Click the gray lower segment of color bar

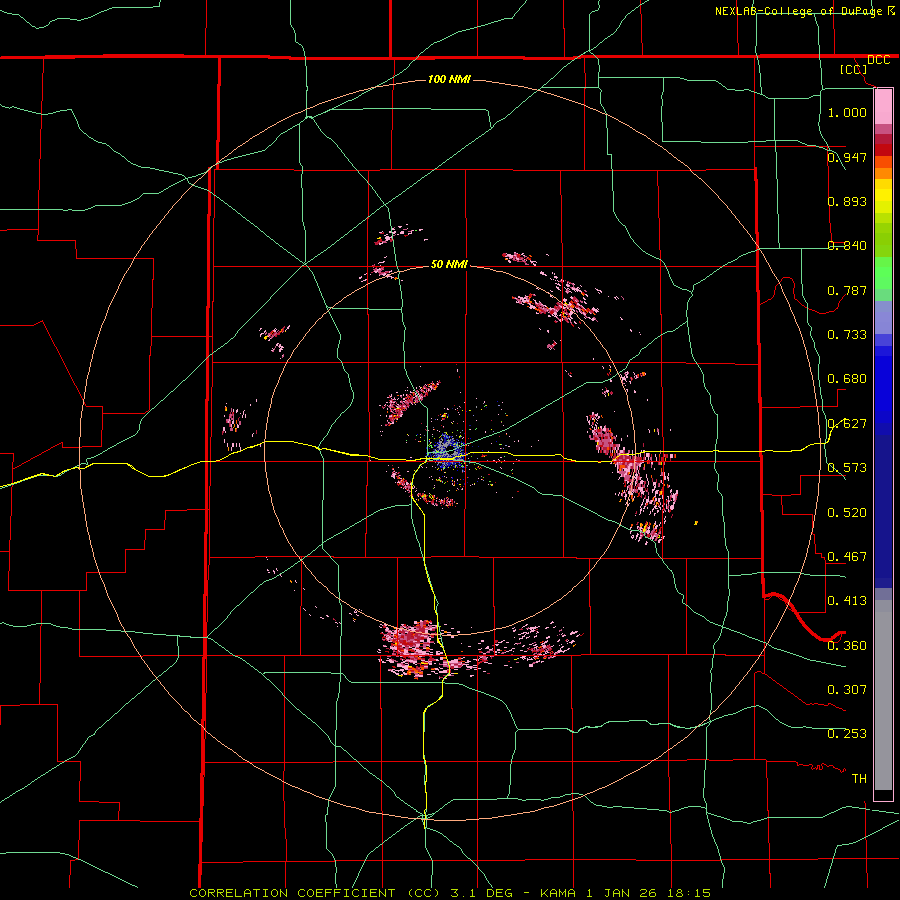tap(883, 695)
